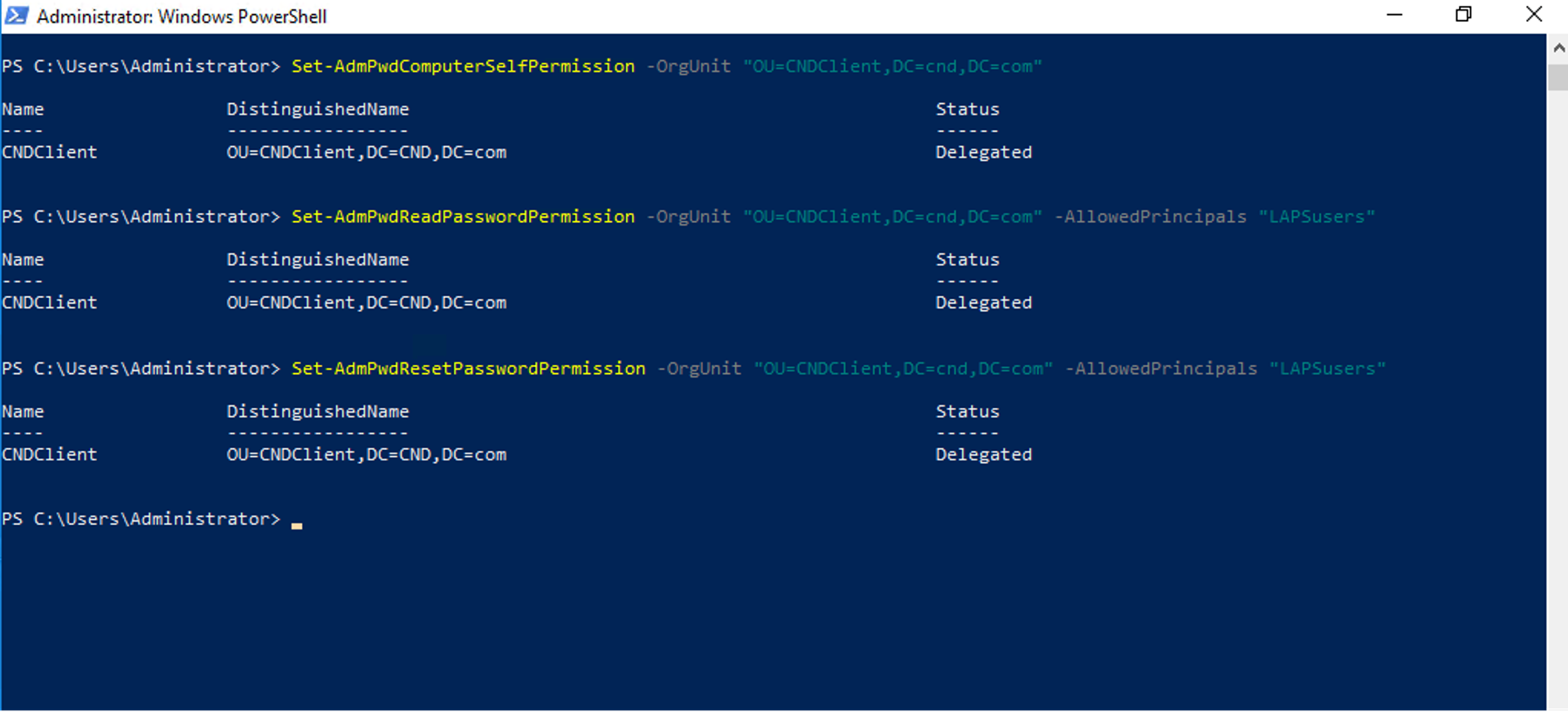Restore down the PowerShell window
Screen dimensions: 1568x712
(x=1464, y=15)
